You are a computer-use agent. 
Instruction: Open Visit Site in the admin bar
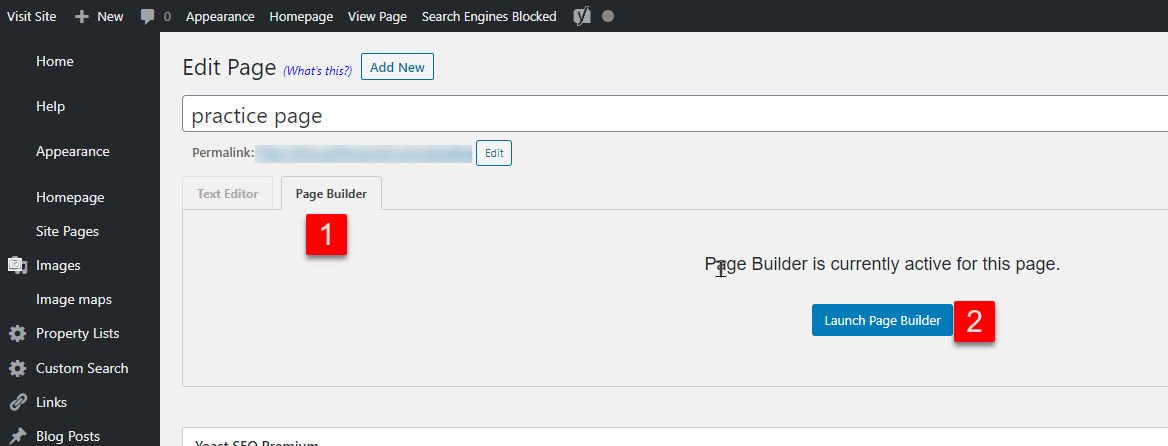point(32,16)
